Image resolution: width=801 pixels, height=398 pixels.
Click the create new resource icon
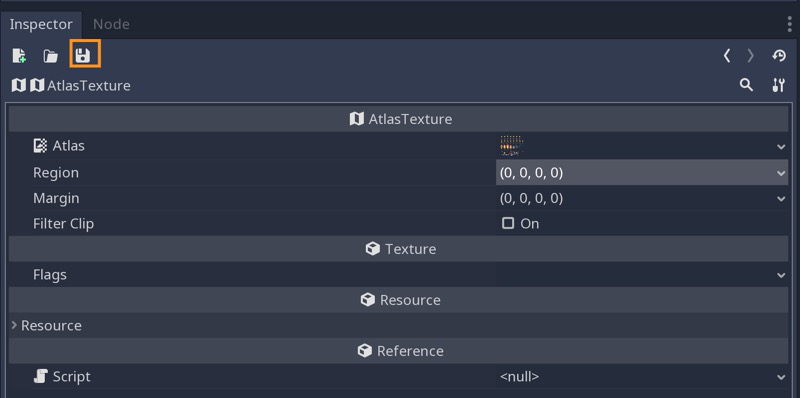(19, 56)
